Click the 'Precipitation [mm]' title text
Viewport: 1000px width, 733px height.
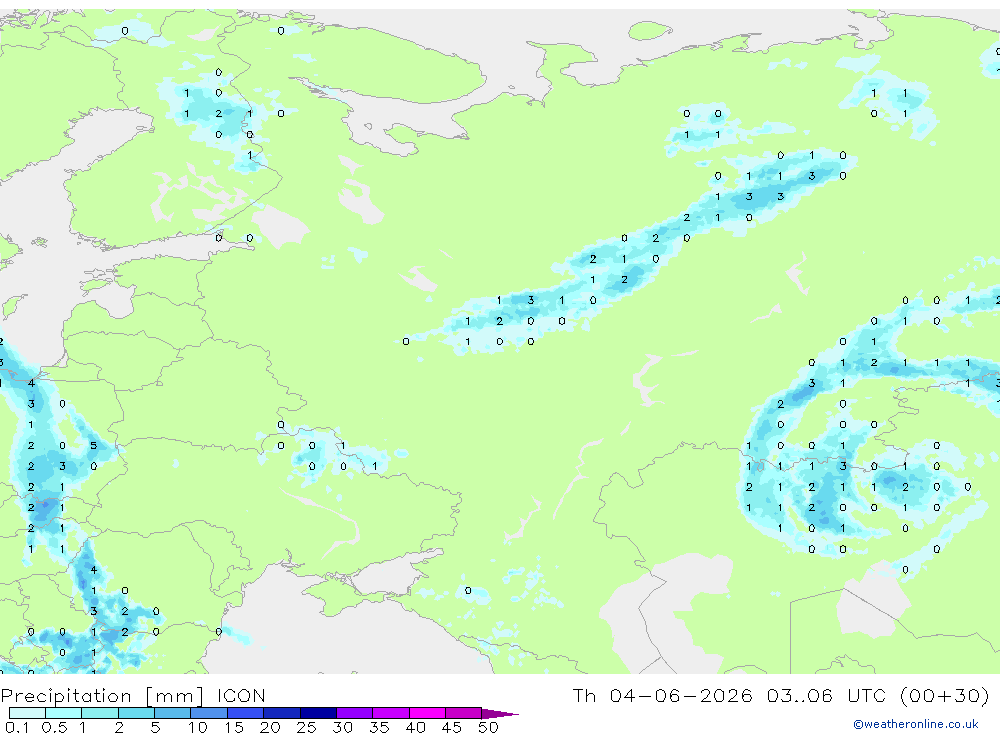click(103, 696)
